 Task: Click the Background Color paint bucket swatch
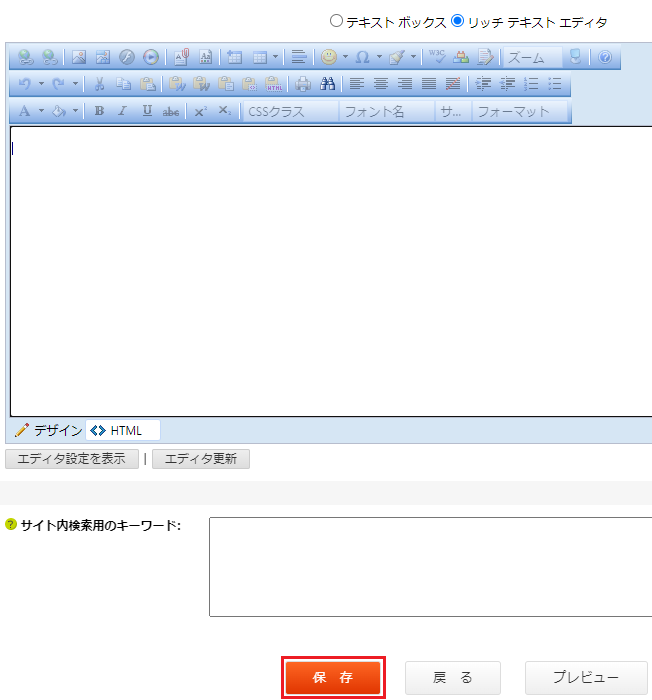[x=59, y=111]
